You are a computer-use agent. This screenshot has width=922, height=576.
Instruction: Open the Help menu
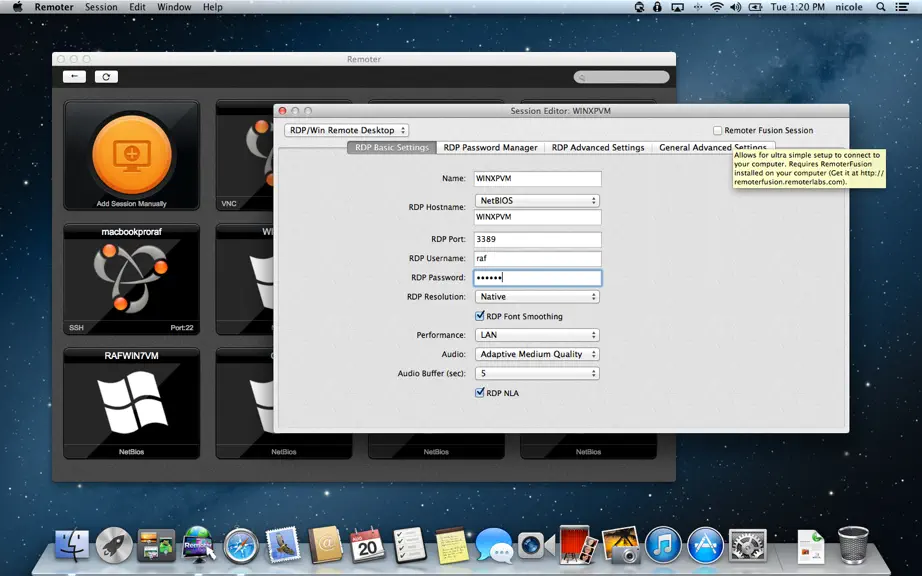pos(213,7)
